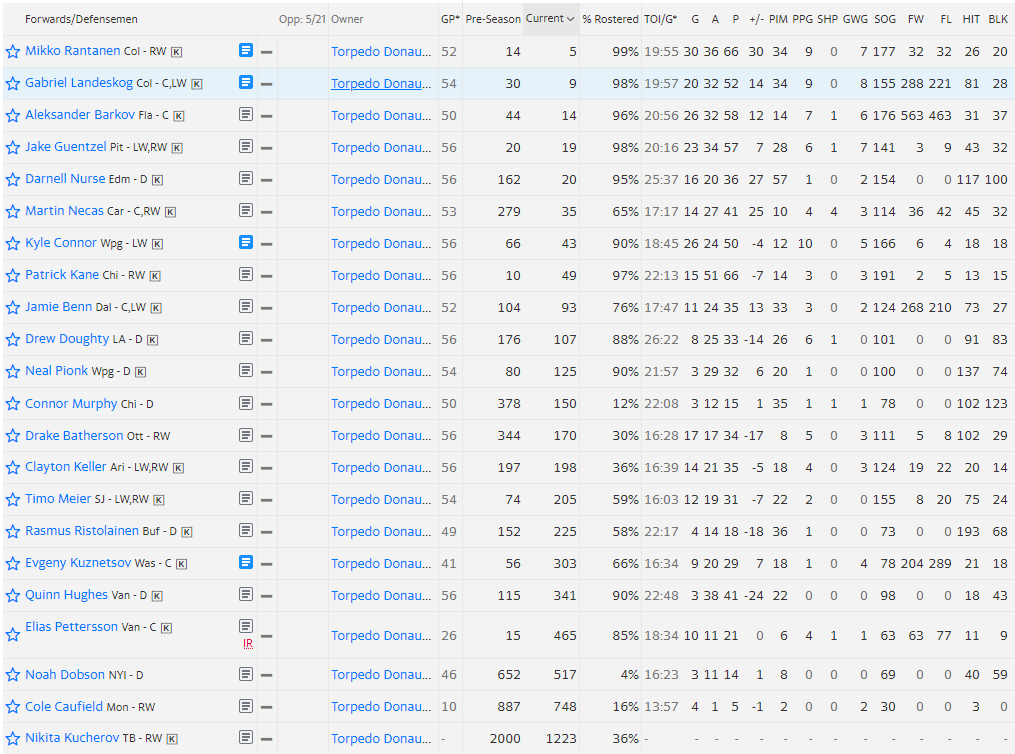The width and height of the screenshot is (1015, 754).
Task: Open the Torpedo Donau owner link for Gabriel Landeskog
Action: coord(381,83)
